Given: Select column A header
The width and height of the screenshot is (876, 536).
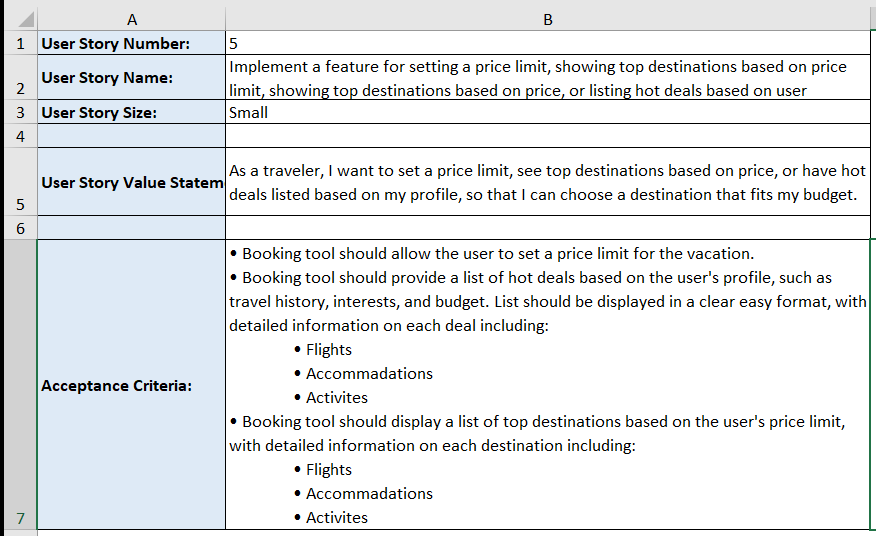Looking at the screenshot, I should pos(131,20).
